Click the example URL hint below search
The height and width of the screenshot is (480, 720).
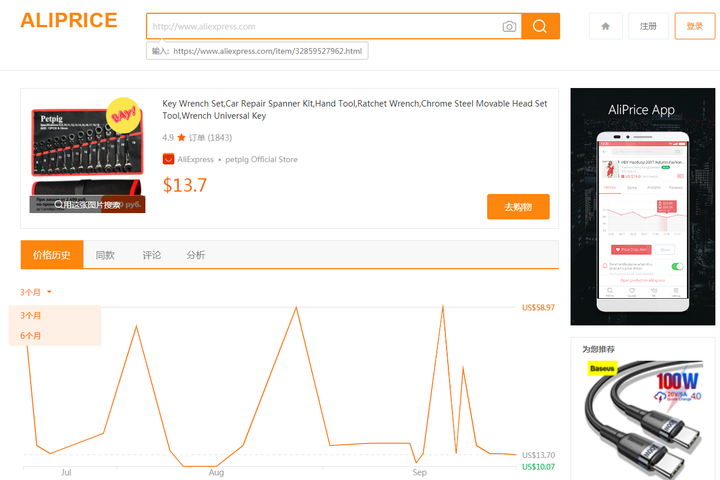(257, 51)
